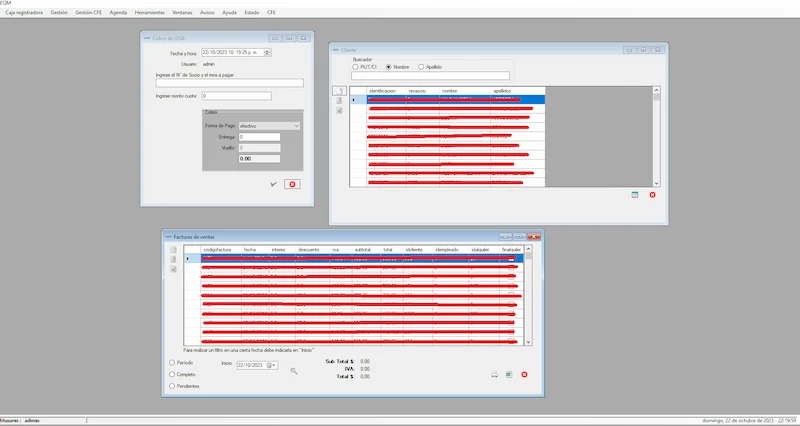Viewport: 800px width, 426px height.
Task: Click the new document icon beside the Cliente table
Action: coord(339,91)
